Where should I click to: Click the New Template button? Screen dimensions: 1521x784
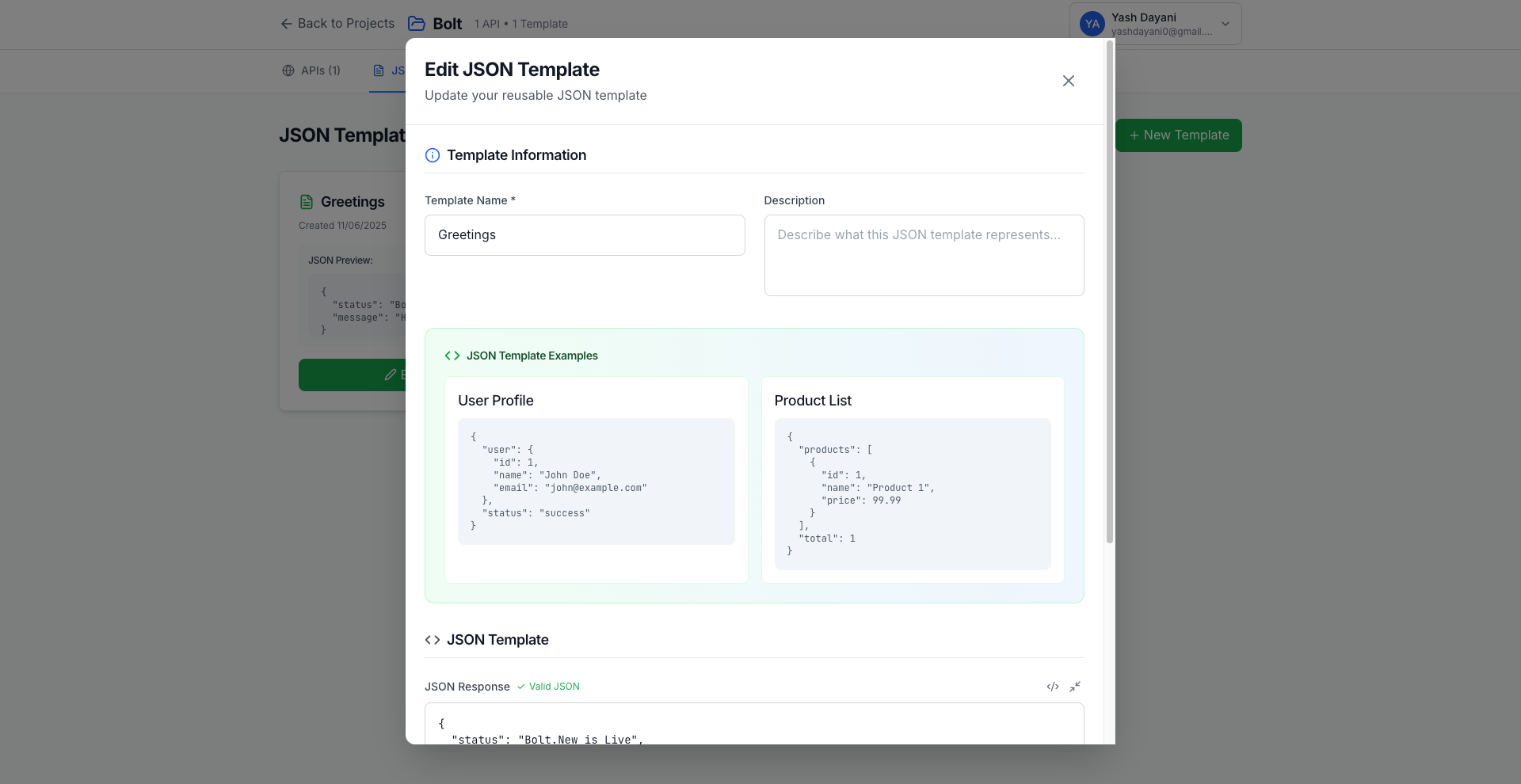pos(1180,135)
